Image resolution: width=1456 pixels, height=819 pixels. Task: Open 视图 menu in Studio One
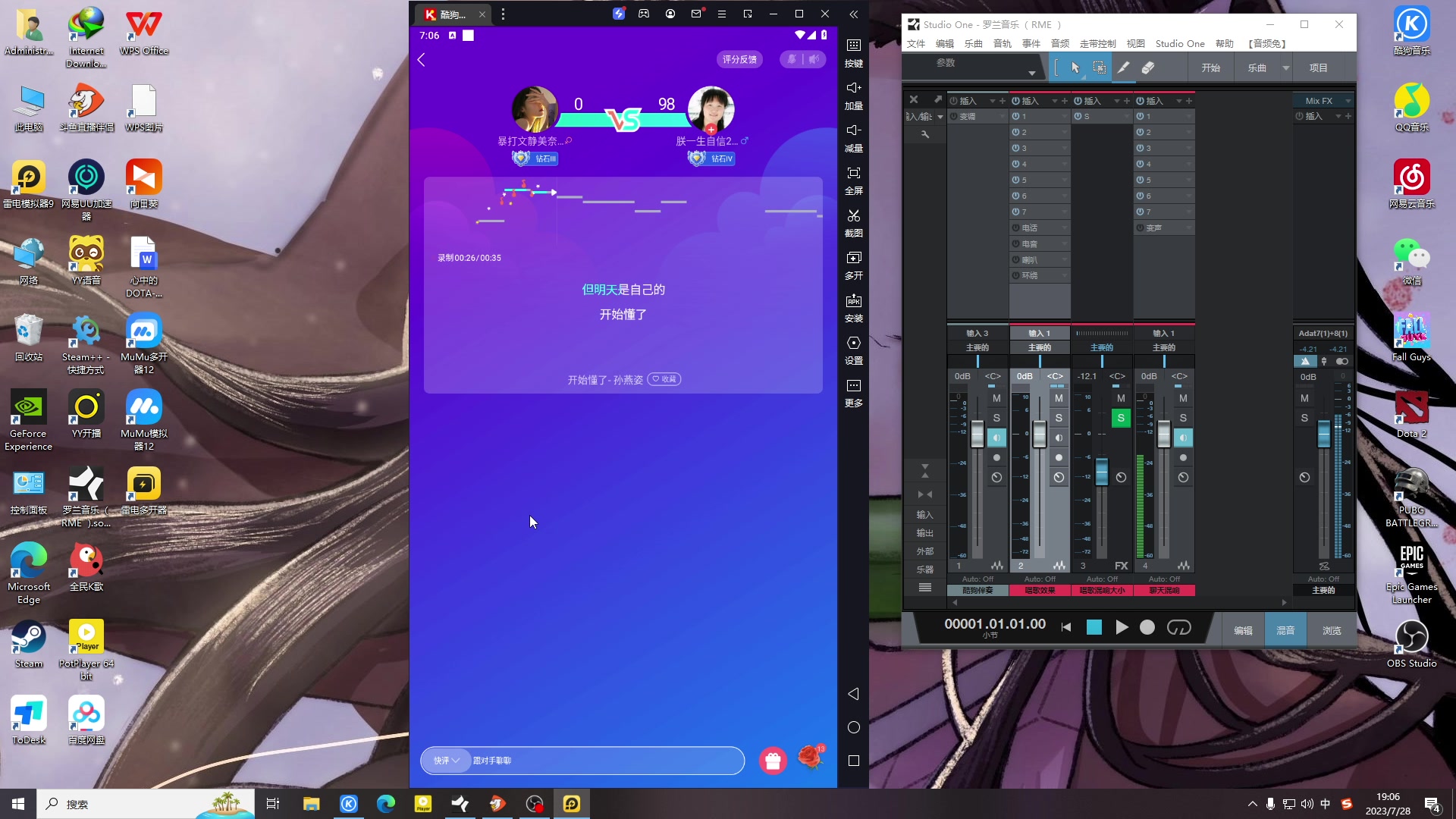tap(1136, 44)
